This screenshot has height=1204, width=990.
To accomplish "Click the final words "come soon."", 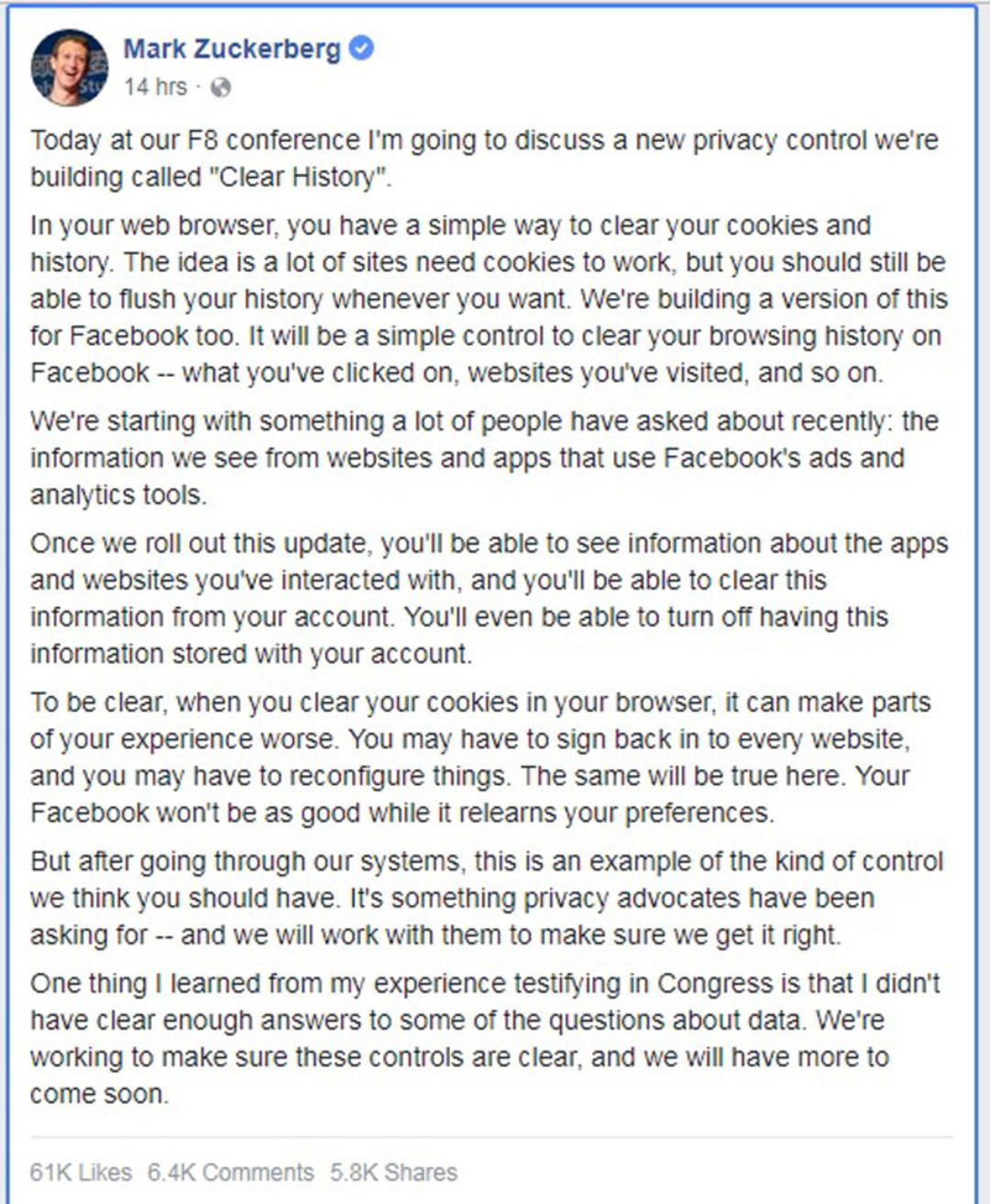I will click(x=99, y=1094).
